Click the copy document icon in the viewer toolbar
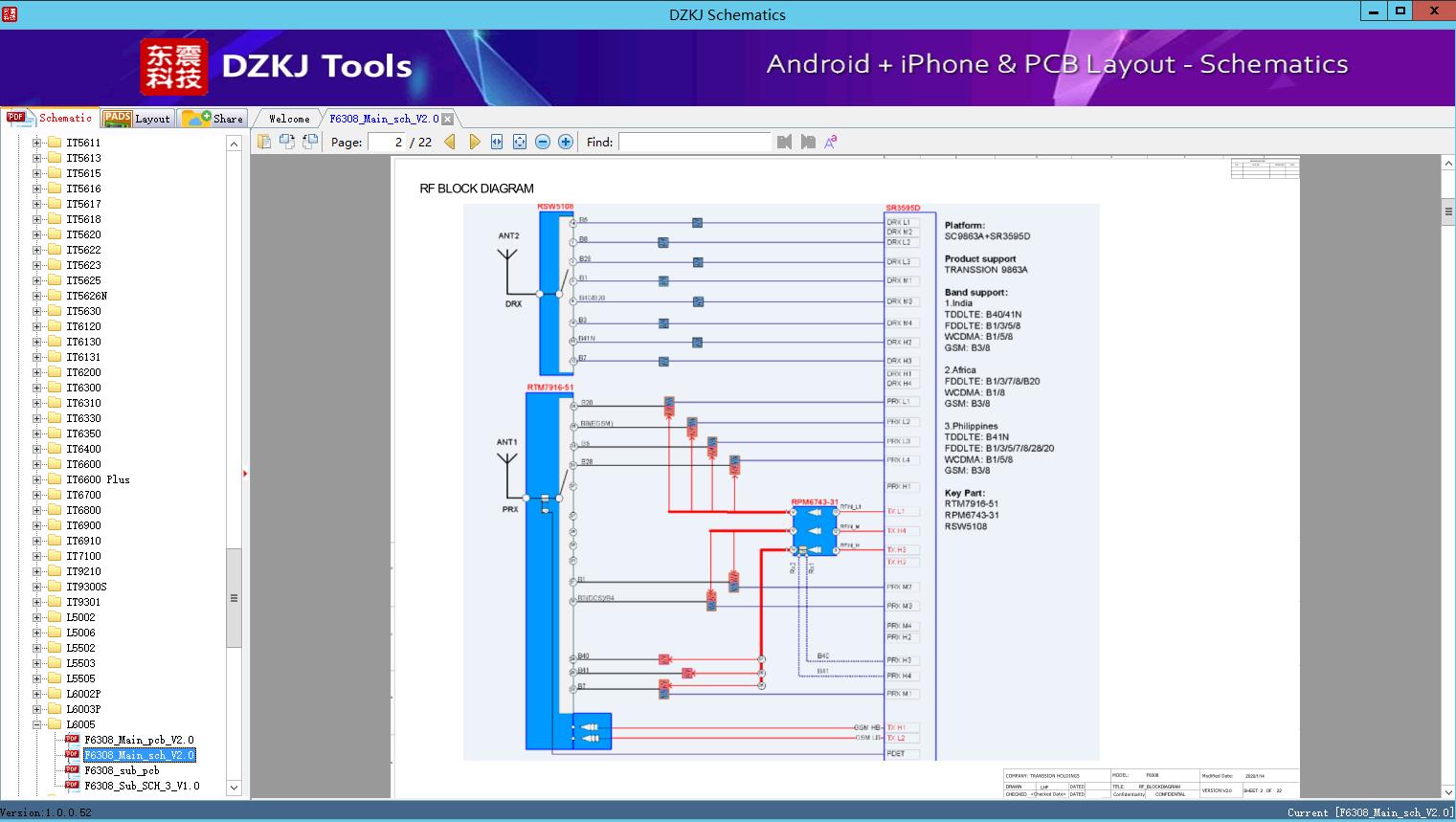The height and width of the screenshot is (822, 1456). [x=264, y=142]
